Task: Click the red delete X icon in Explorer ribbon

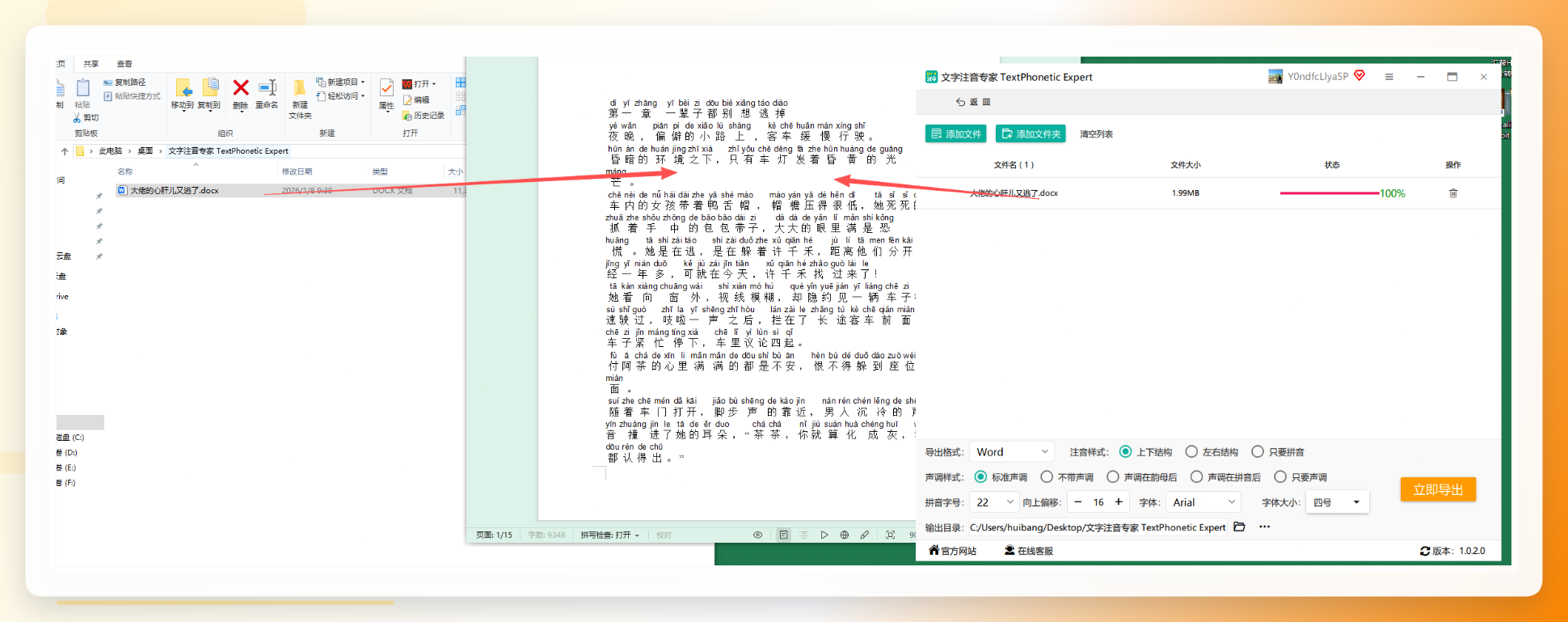Action: pos(241,88)
